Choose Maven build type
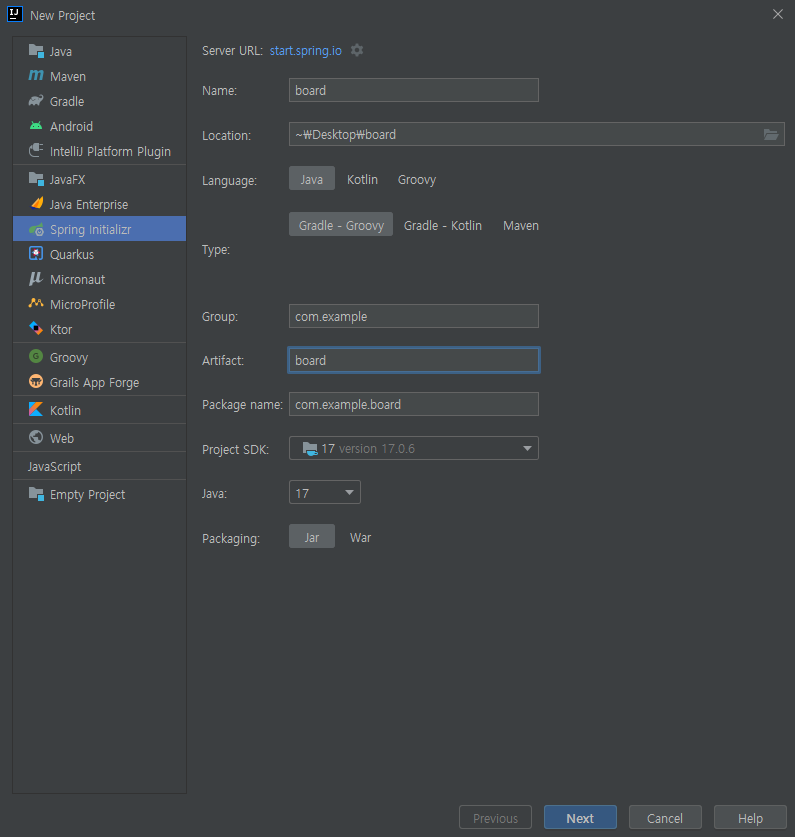 coord(521,225)
